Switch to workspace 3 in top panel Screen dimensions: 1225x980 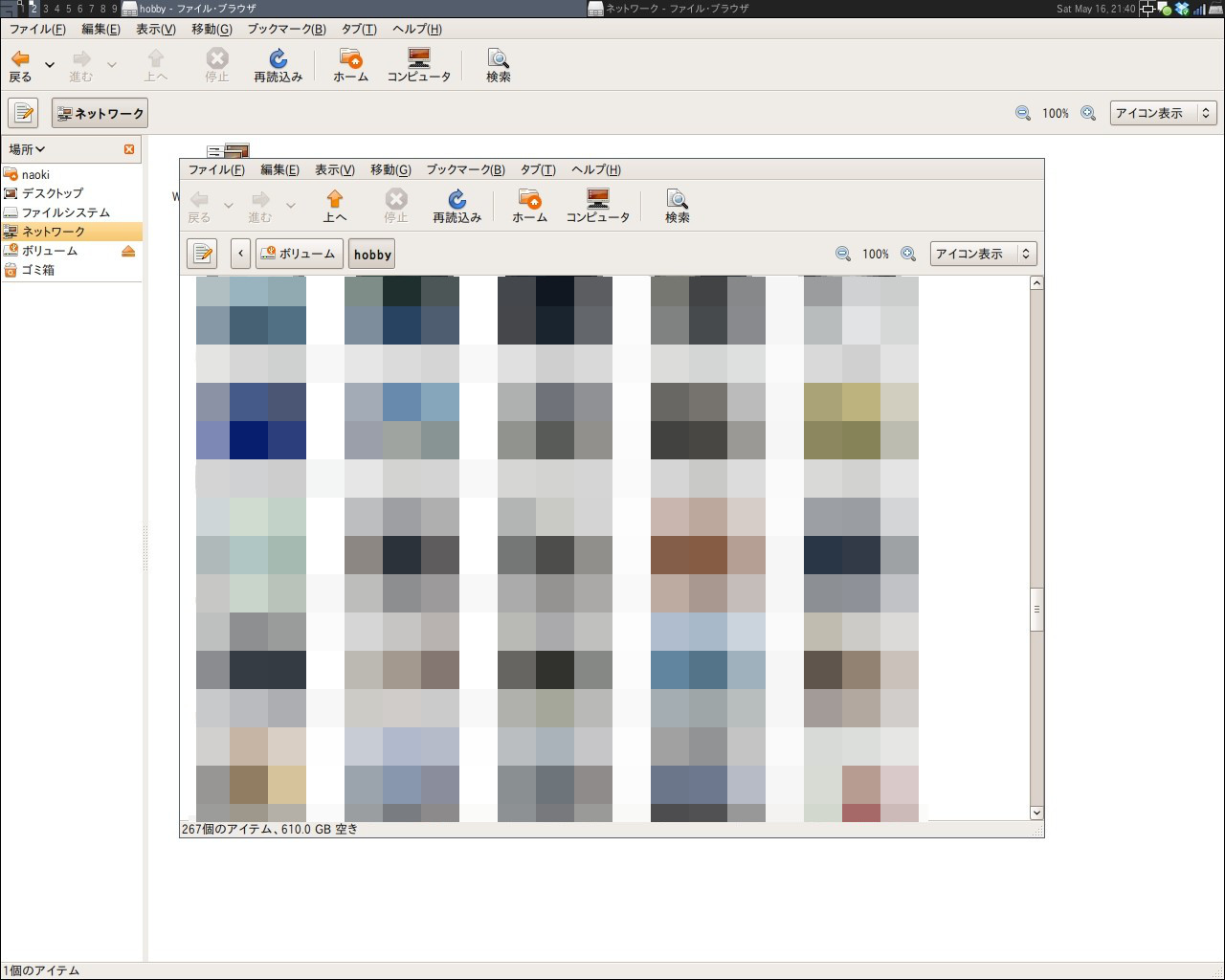[46, 9]
